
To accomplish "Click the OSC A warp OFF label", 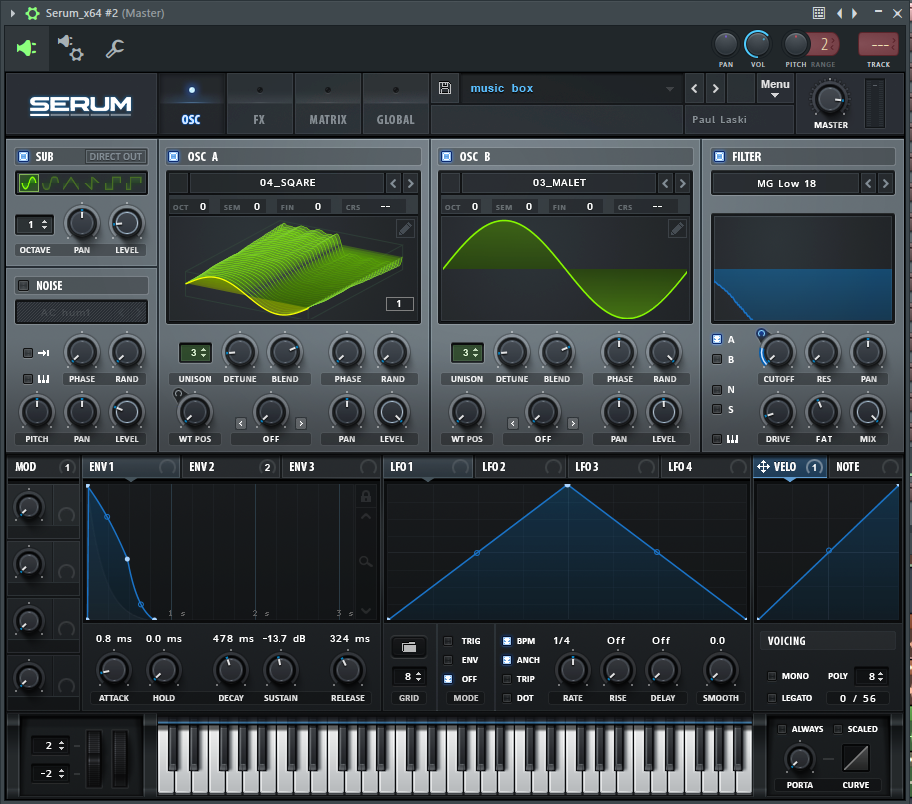I will tap(270, 439).
